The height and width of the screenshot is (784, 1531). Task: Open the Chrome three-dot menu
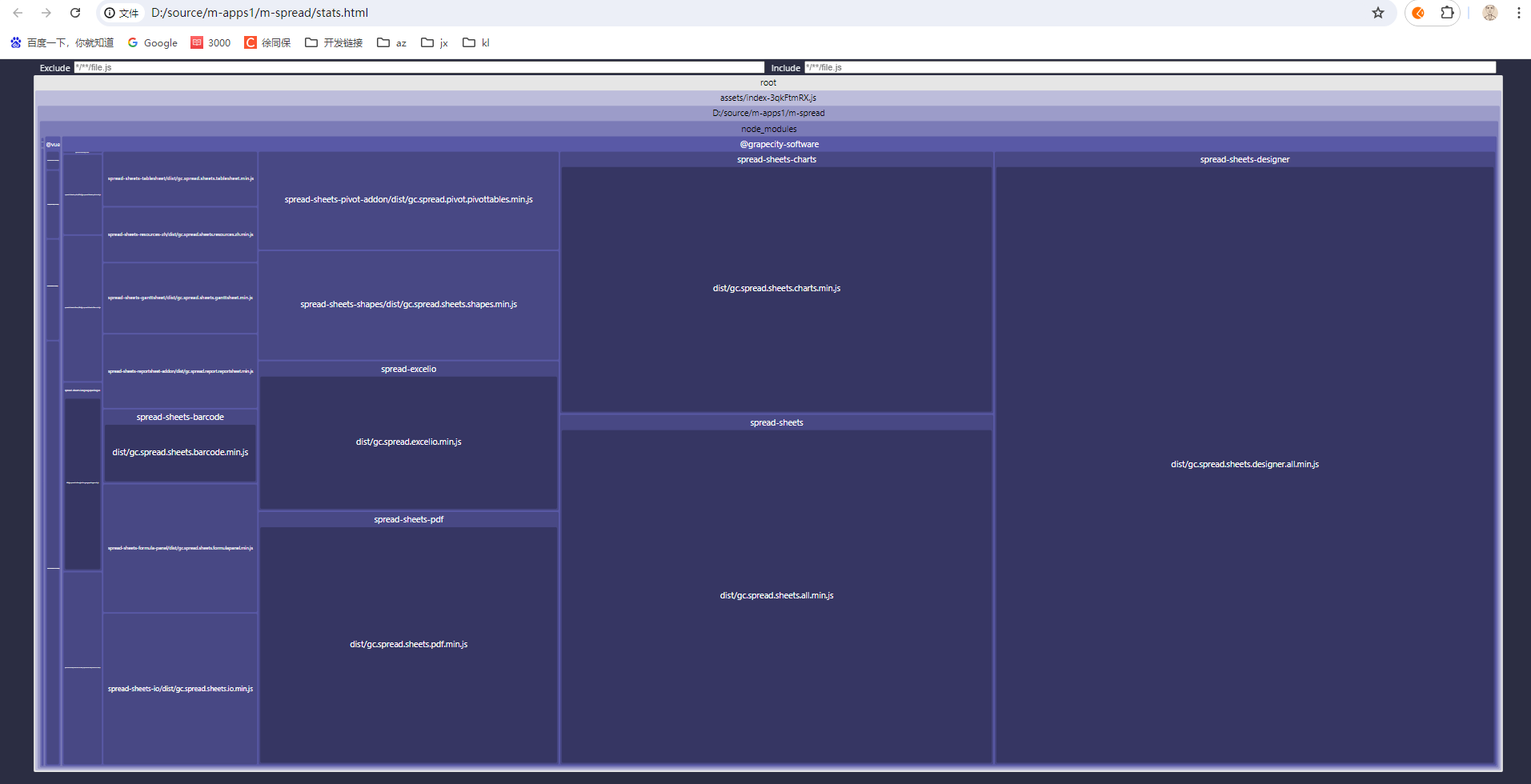[x=1518, y=13]
